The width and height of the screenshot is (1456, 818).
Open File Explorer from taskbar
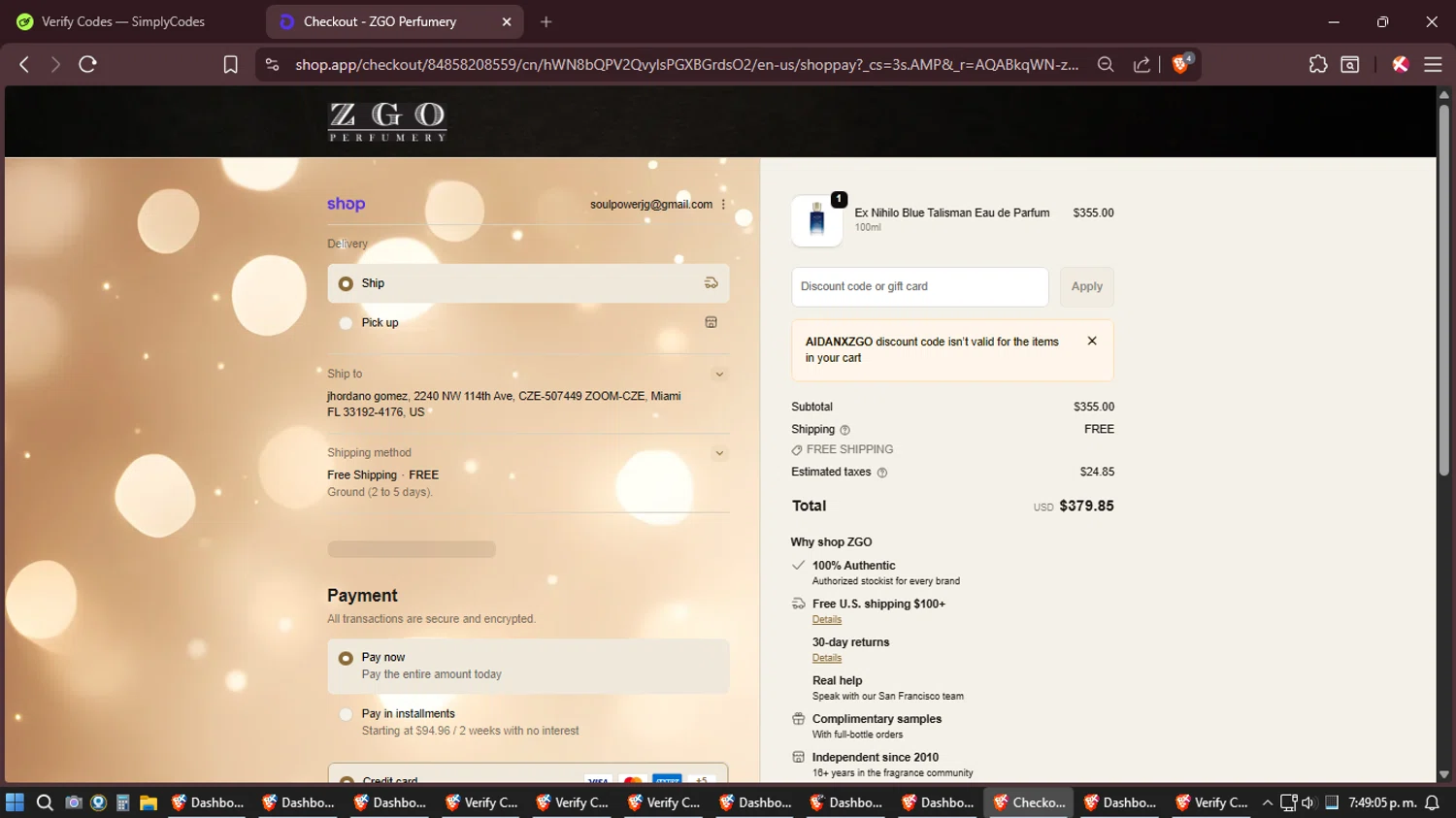tap(149, 802)
